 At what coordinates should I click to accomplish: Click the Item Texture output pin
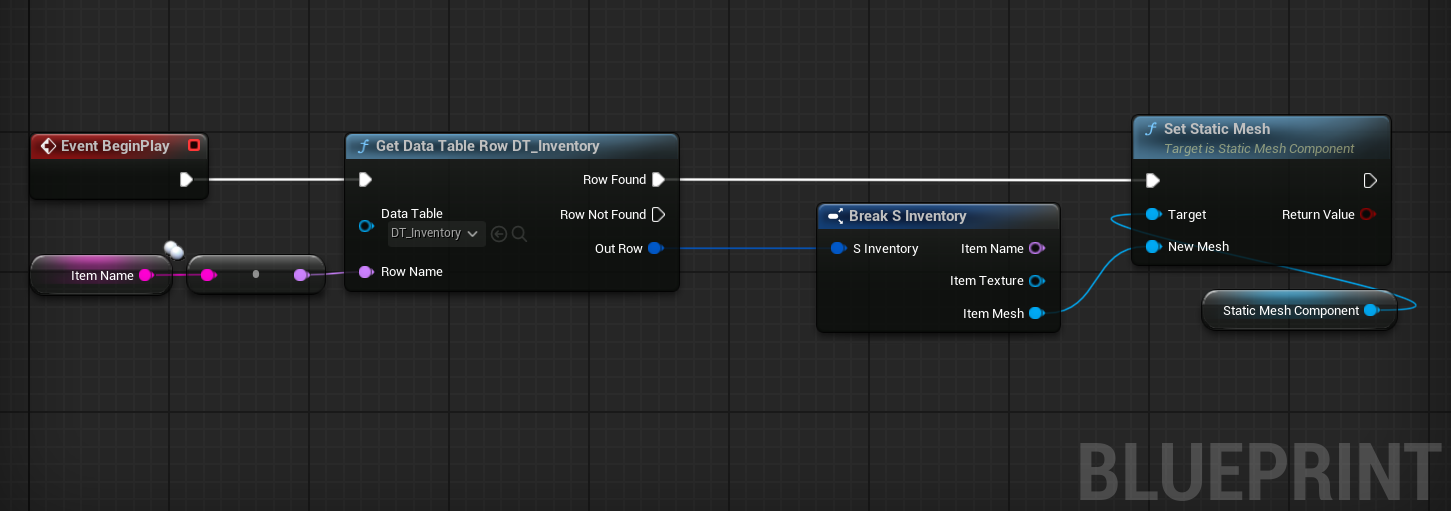1036,281
